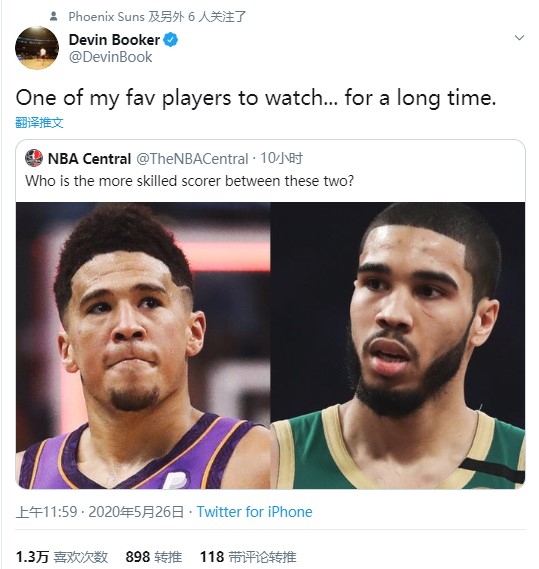Open the NBA Central account name
The image size is (539, 569).
click(x=89, y=159)
